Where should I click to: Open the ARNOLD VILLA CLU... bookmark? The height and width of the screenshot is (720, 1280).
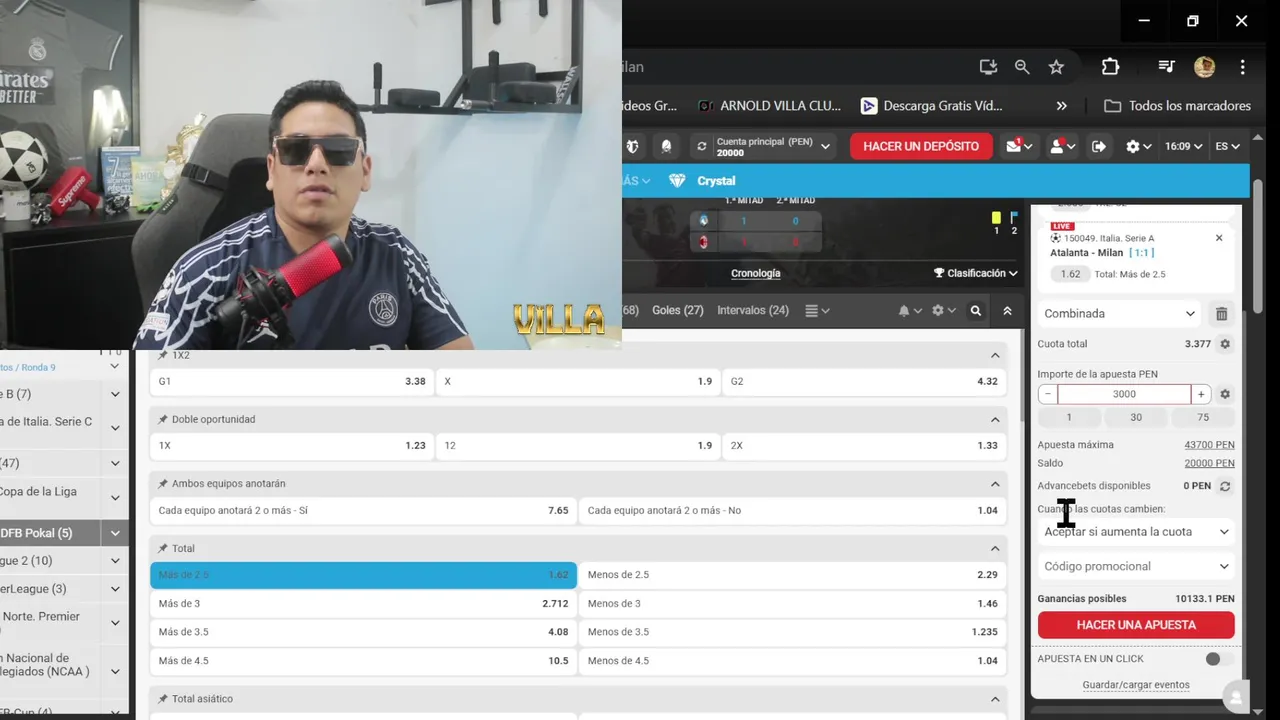[x=770, y=106]
